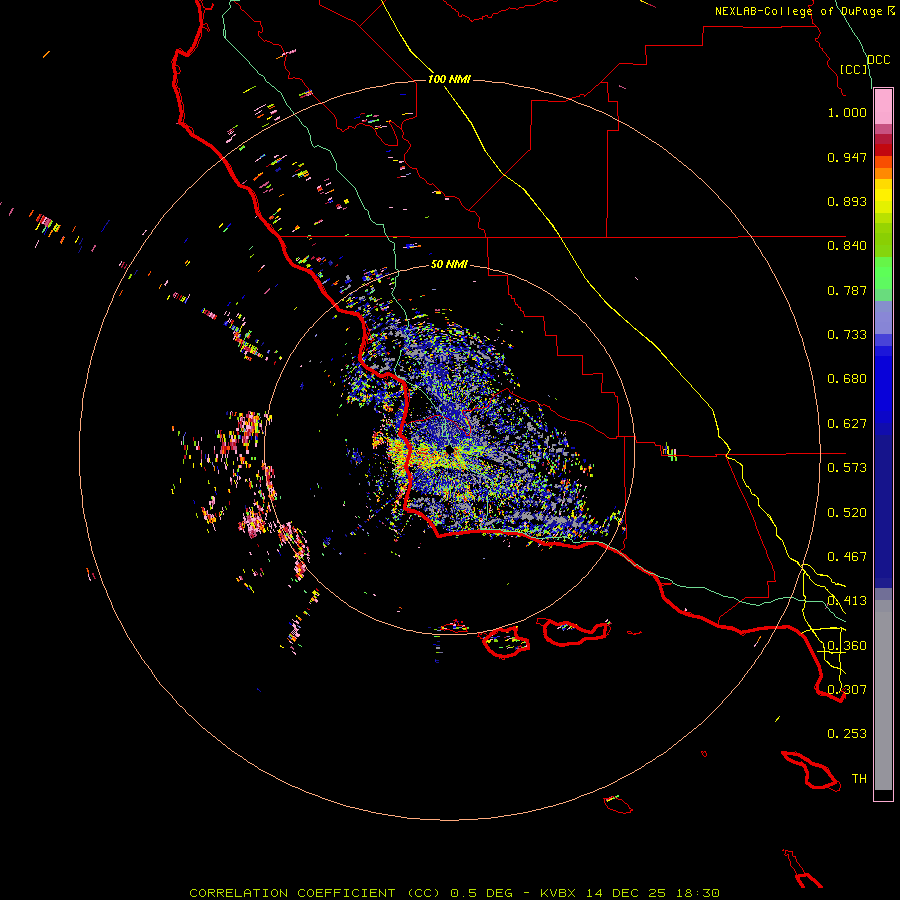Select the 0.253 scale value
Viewport: 900px width, 900px height.
point(847,734)
